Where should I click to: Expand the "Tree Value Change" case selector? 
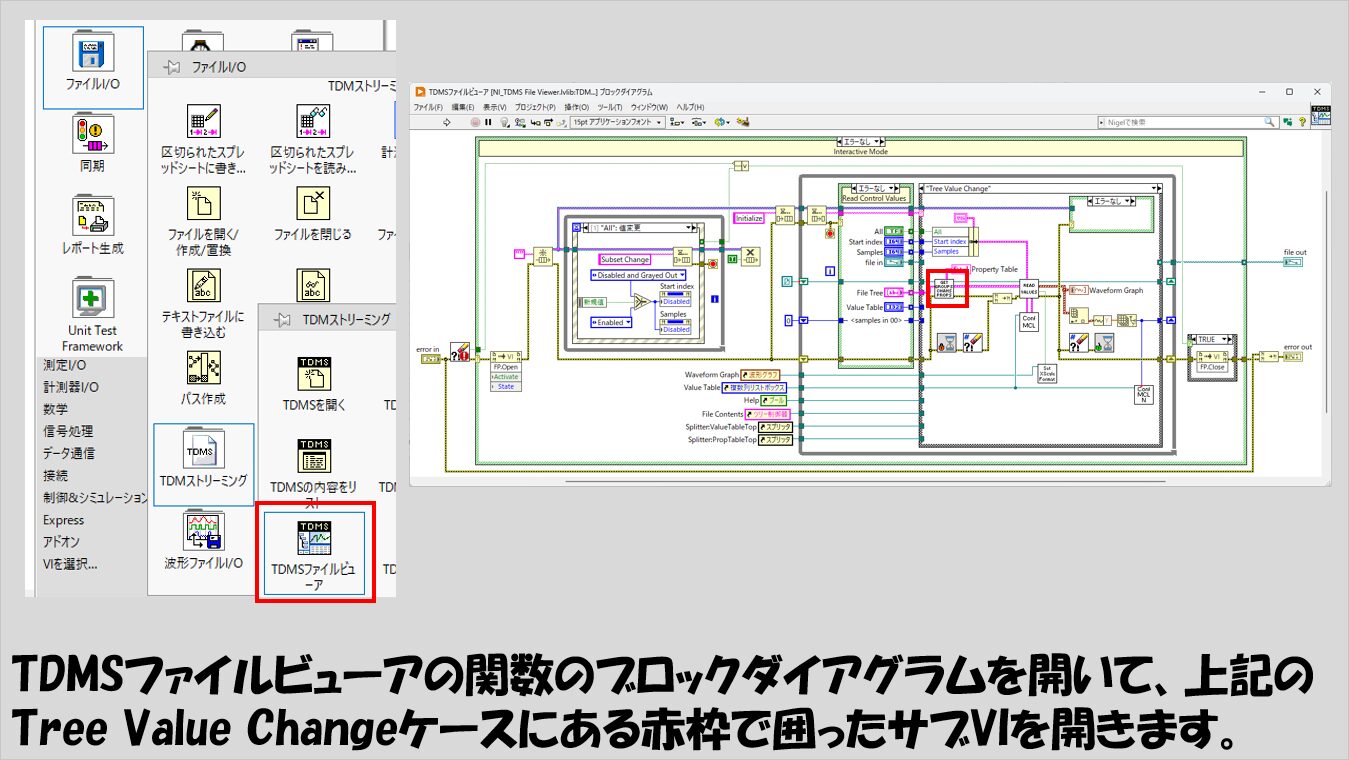pos(1155,188)
